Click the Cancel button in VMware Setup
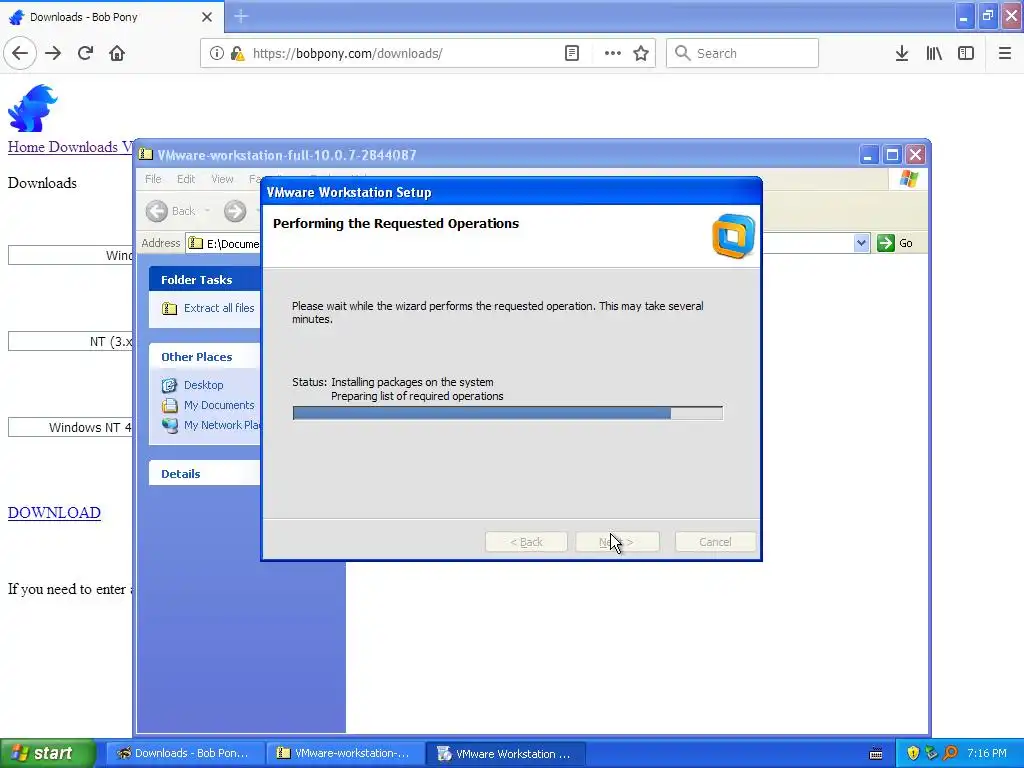1024x768 pixels. [x=715, y=542]
